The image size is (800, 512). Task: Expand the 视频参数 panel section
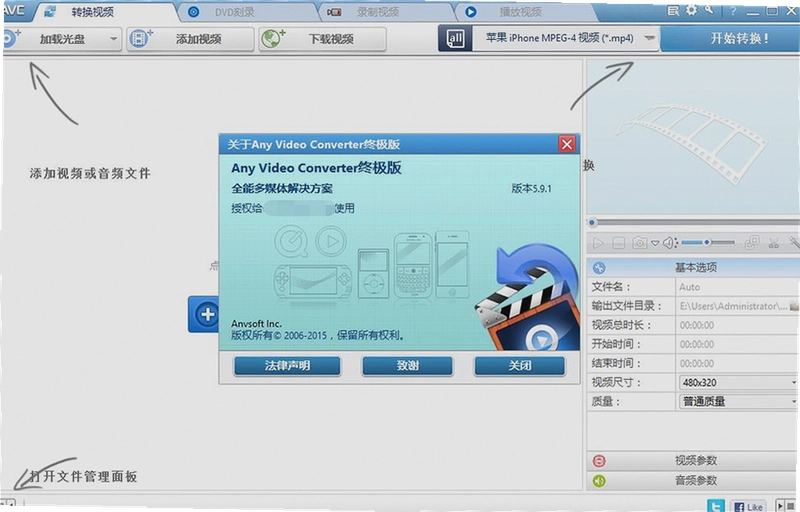point(693,460)
